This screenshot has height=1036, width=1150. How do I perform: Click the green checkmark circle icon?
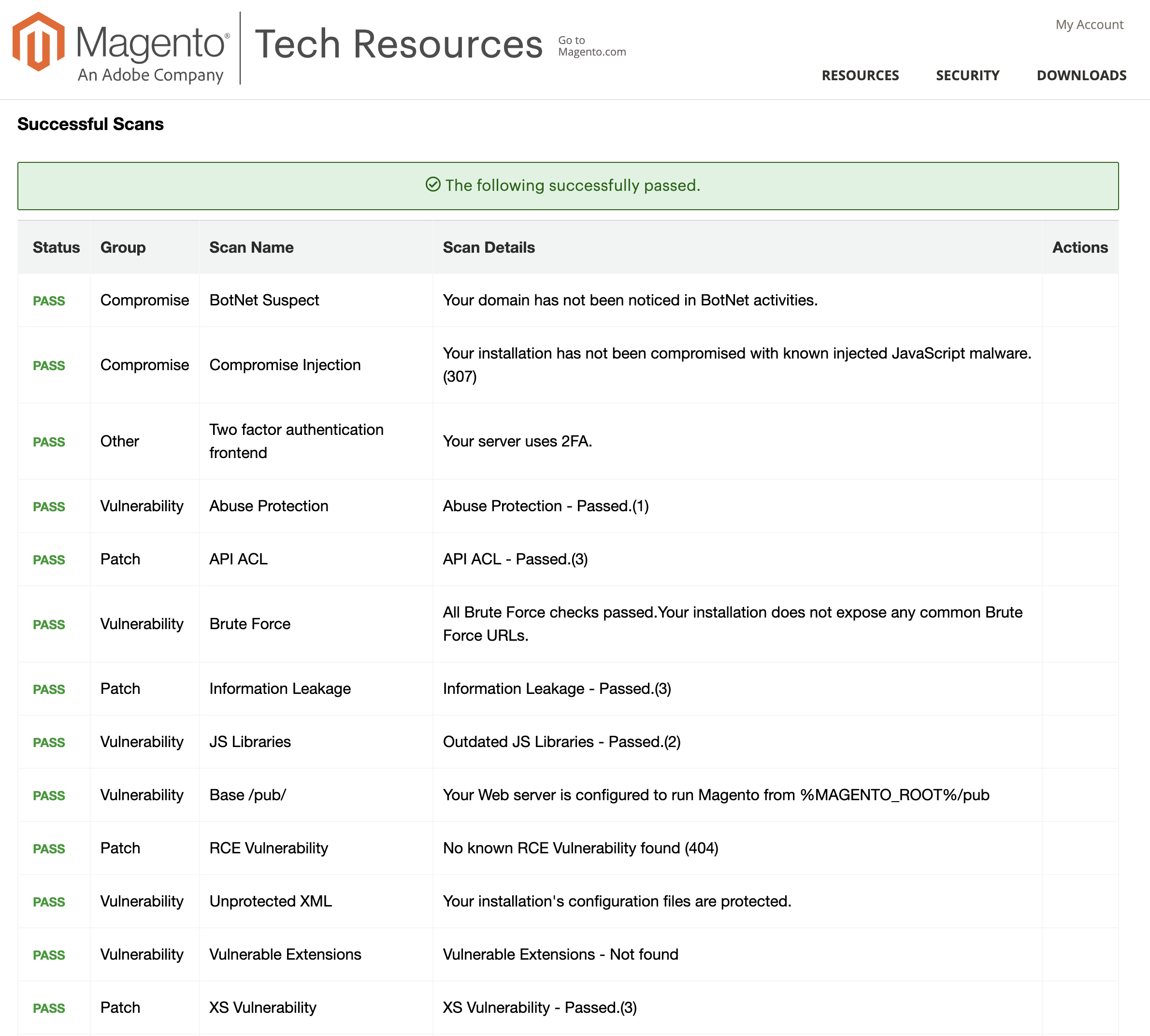[x=432, y=185]
